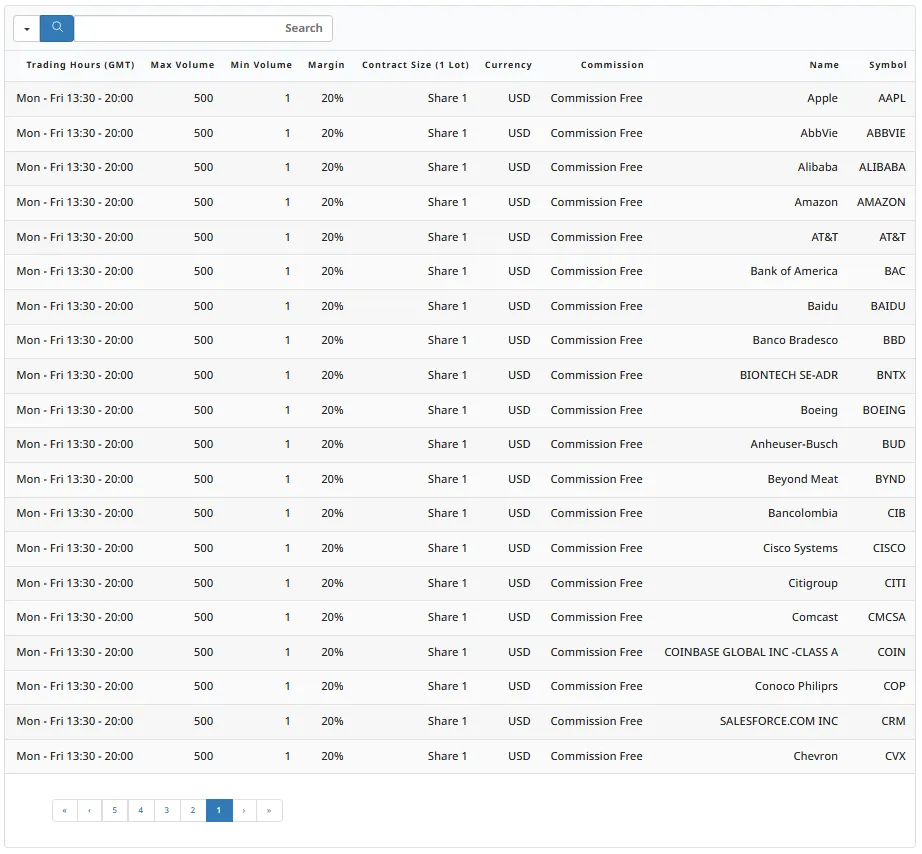922x854 pixels.
Task: Go to page 4 in pagination
Action: coord(141,811)
